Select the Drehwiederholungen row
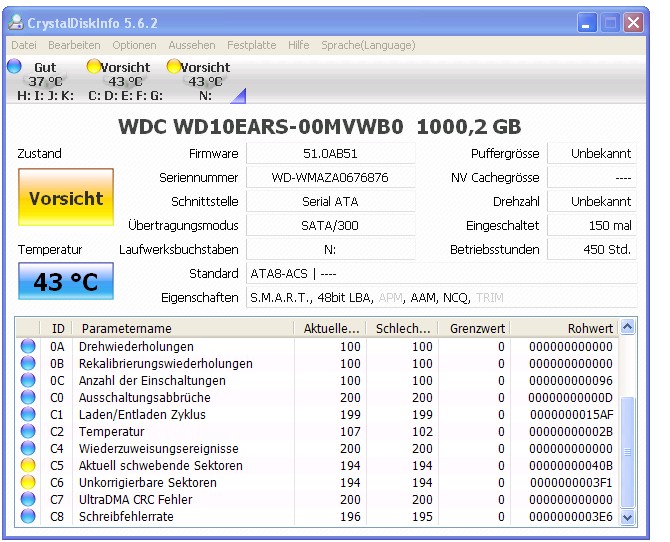Viewport: 670px width, 542px height. [x=317, y=346]
